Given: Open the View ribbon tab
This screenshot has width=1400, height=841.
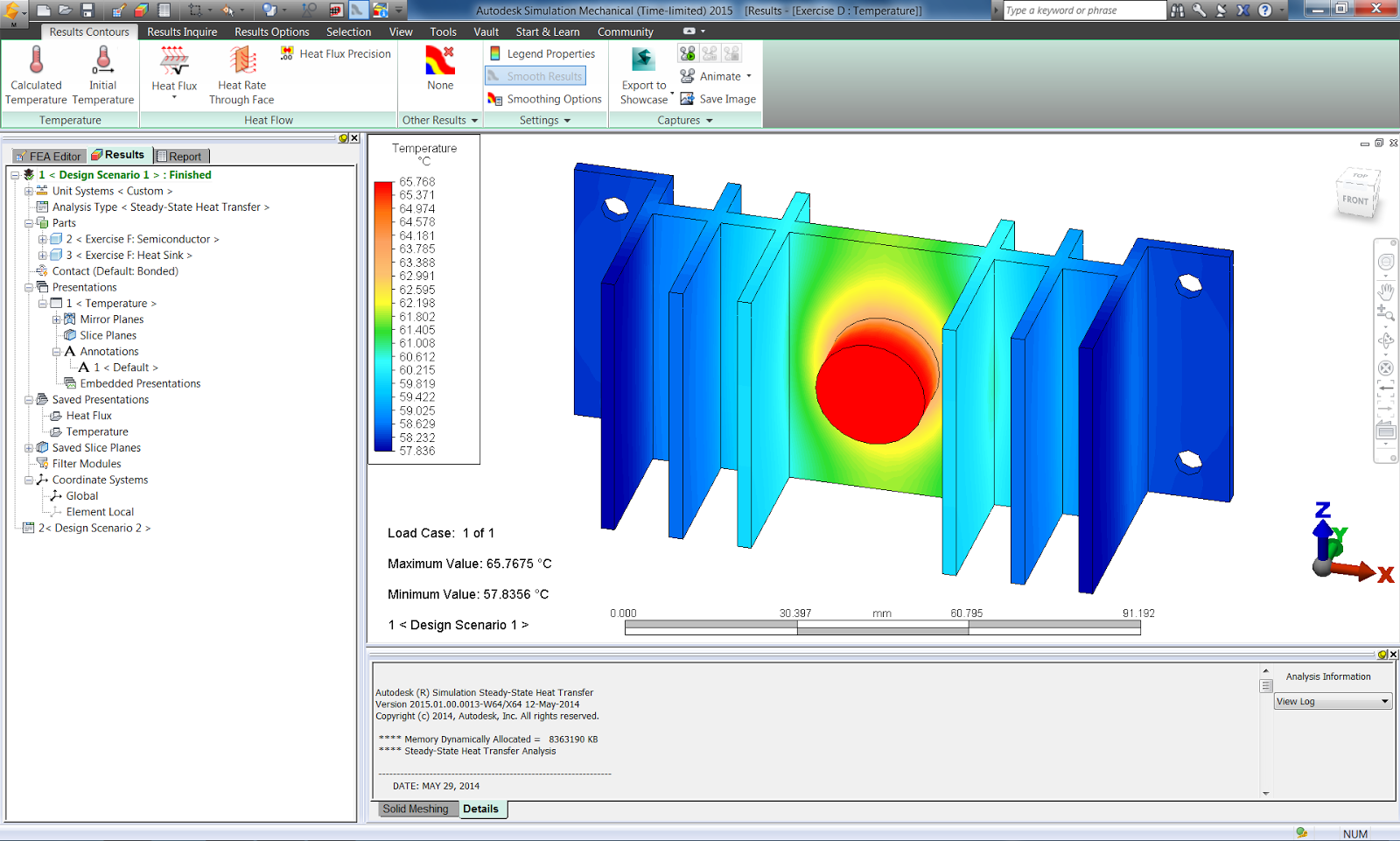Looking at the screenshot, I should pos(401,32).
